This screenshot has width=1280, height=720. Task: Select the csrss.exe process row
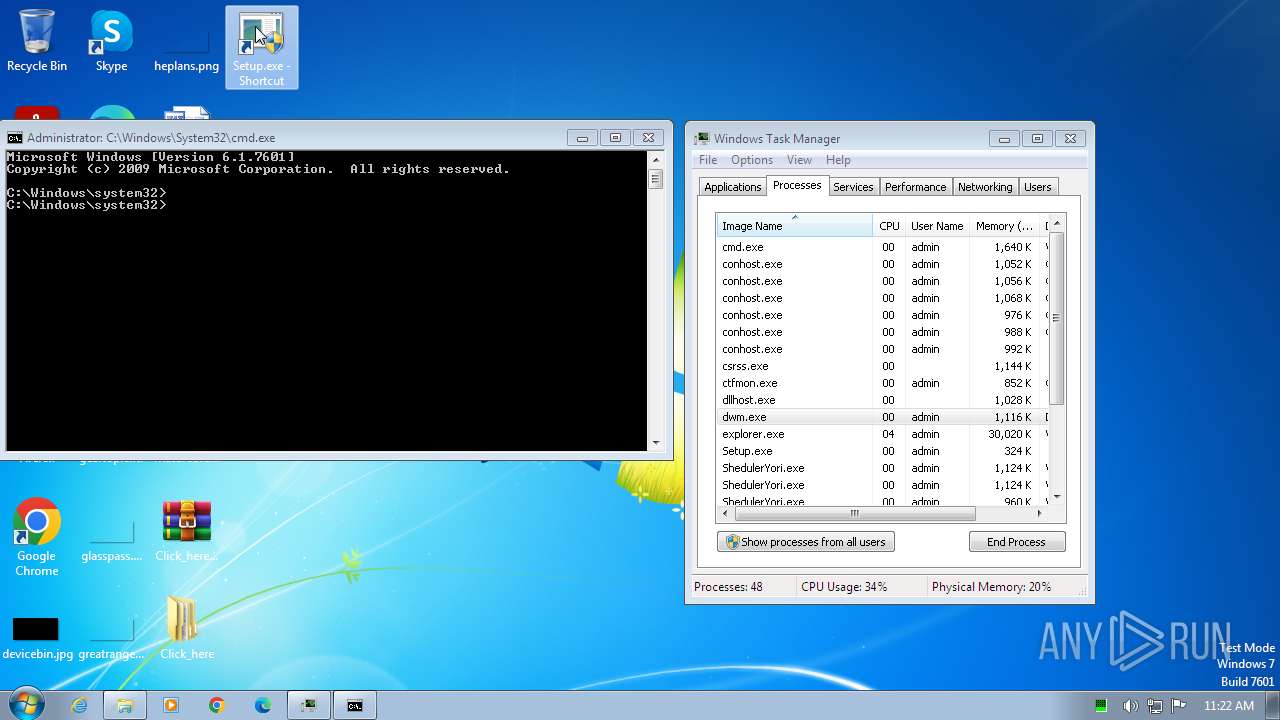coord(881,366)
